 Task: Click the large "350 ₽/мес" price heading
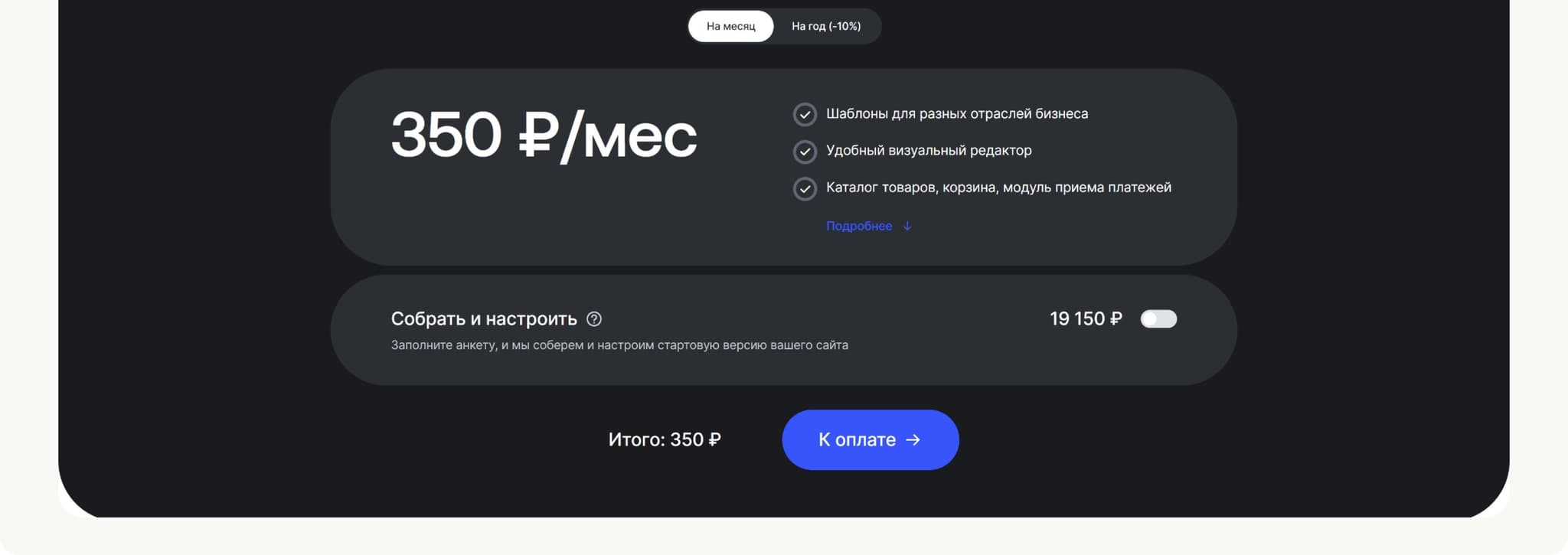(544, 135)
